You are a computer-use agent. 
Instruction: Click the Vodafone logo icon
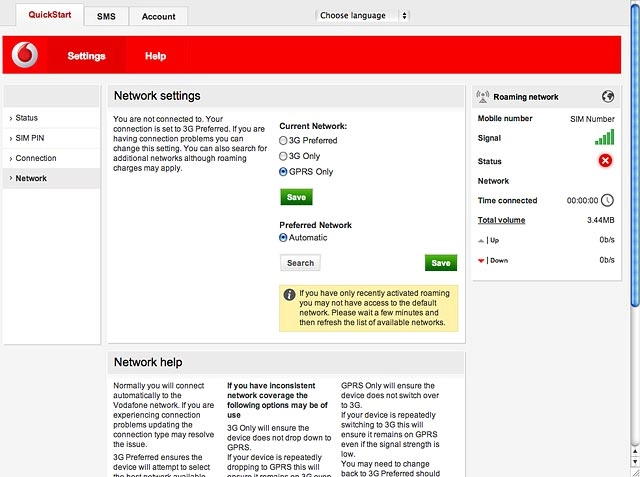25,55
